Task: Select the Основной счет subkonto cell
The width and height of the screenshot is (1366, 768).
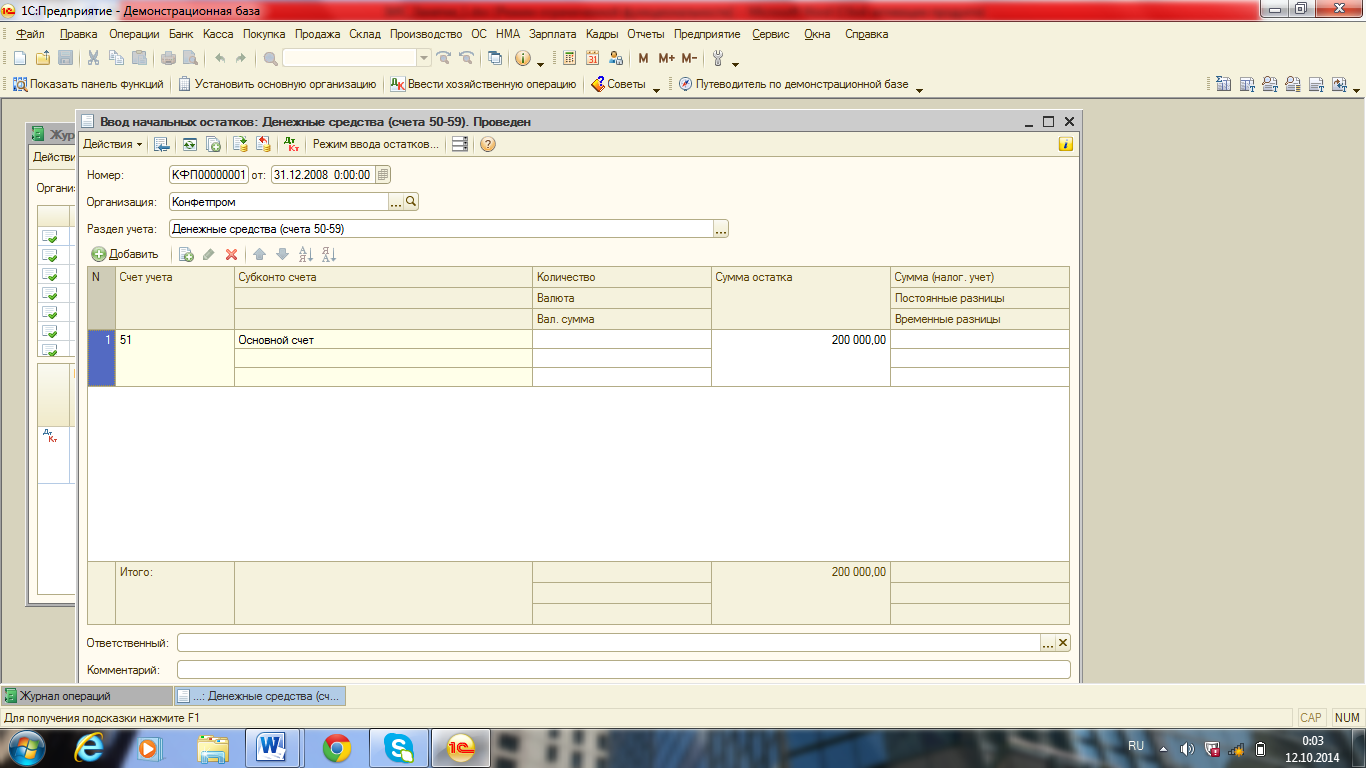Action: click(x=383, y=340)
